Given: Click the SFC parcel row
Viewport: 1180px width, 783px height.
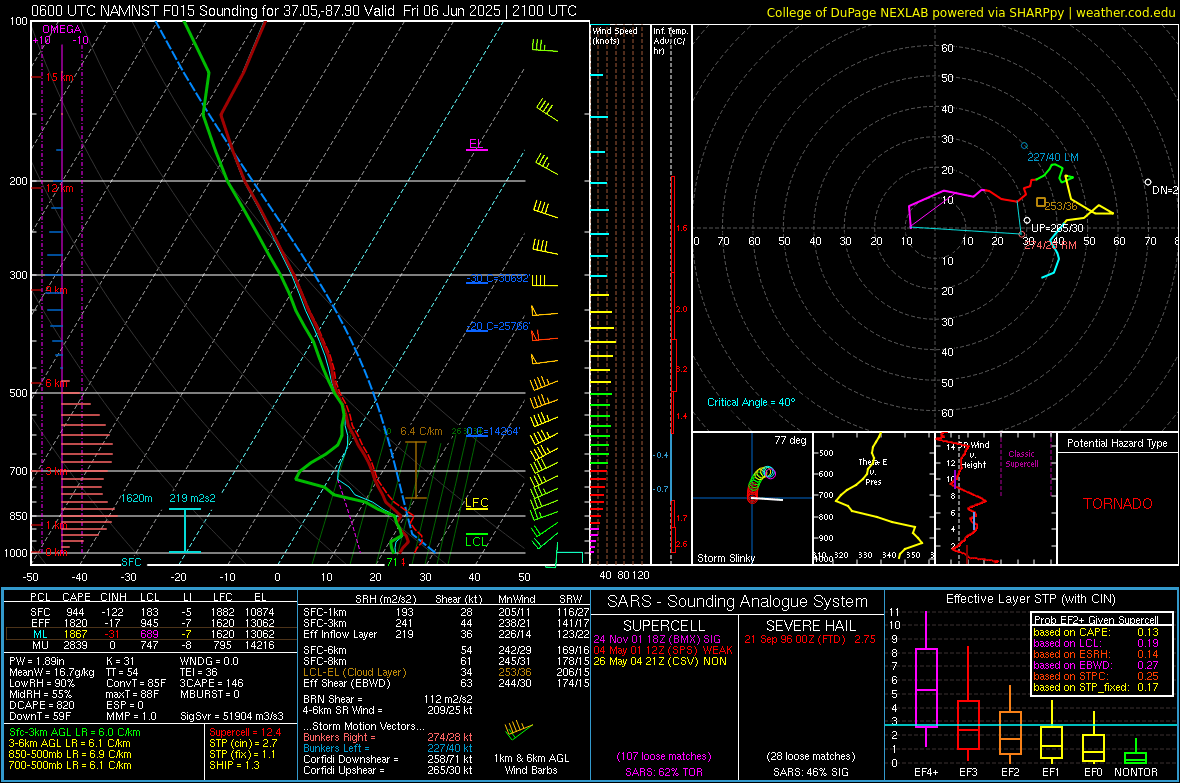Looking at the screenshot, I should (152, 612).
